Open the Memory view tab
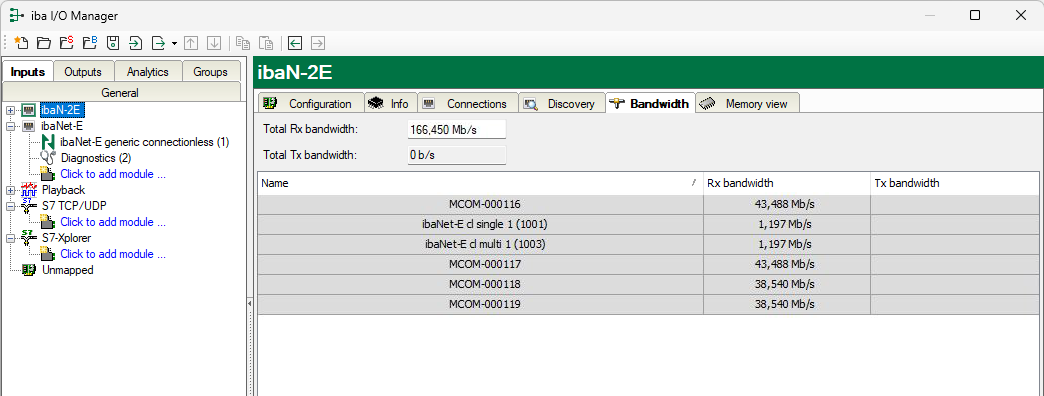The image size is (1044, 396). [x=748, y=103]
